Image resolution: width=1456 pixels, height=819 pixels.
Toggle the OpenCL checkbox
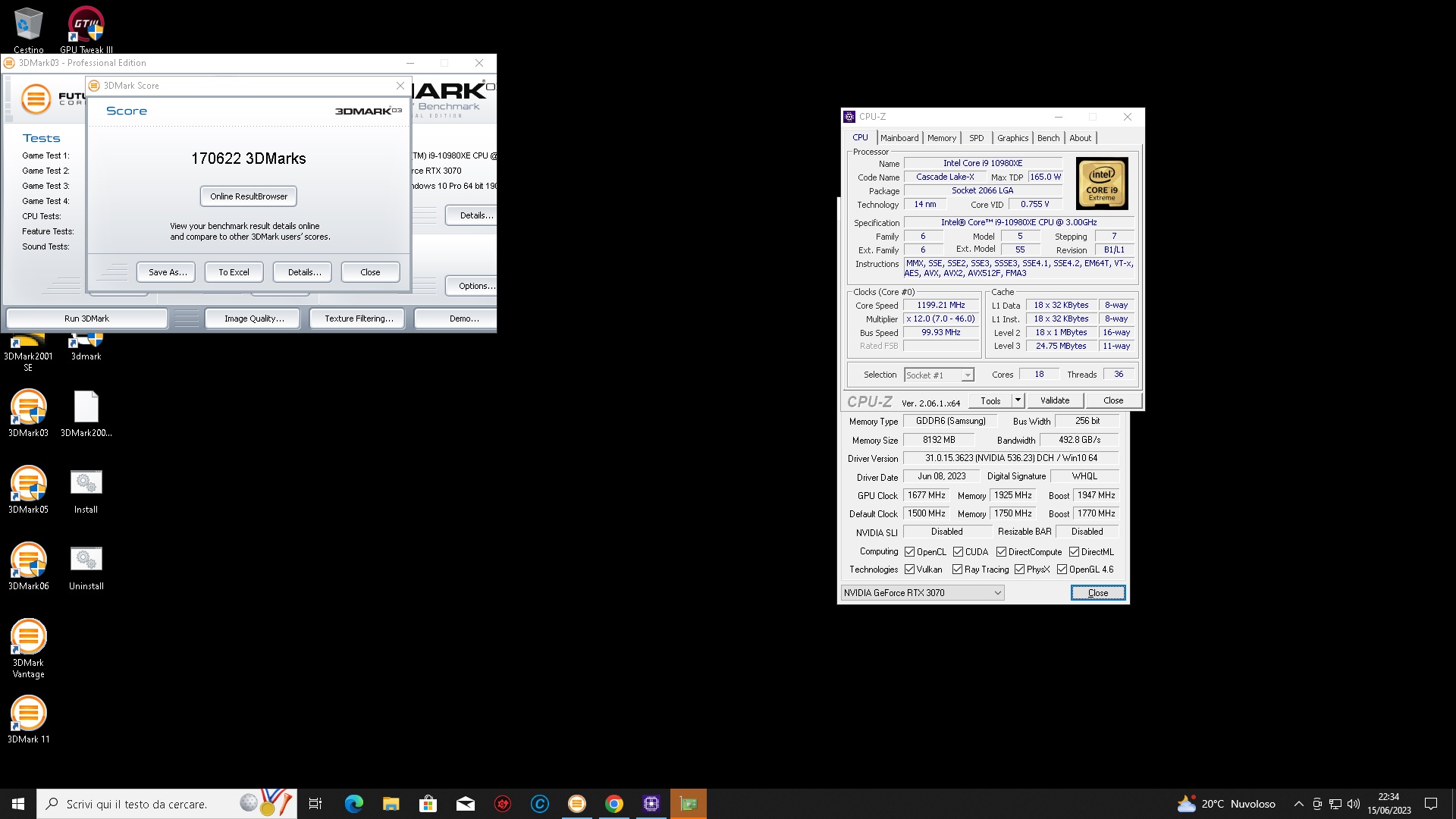pyautogui.click(x=909, y=552)
